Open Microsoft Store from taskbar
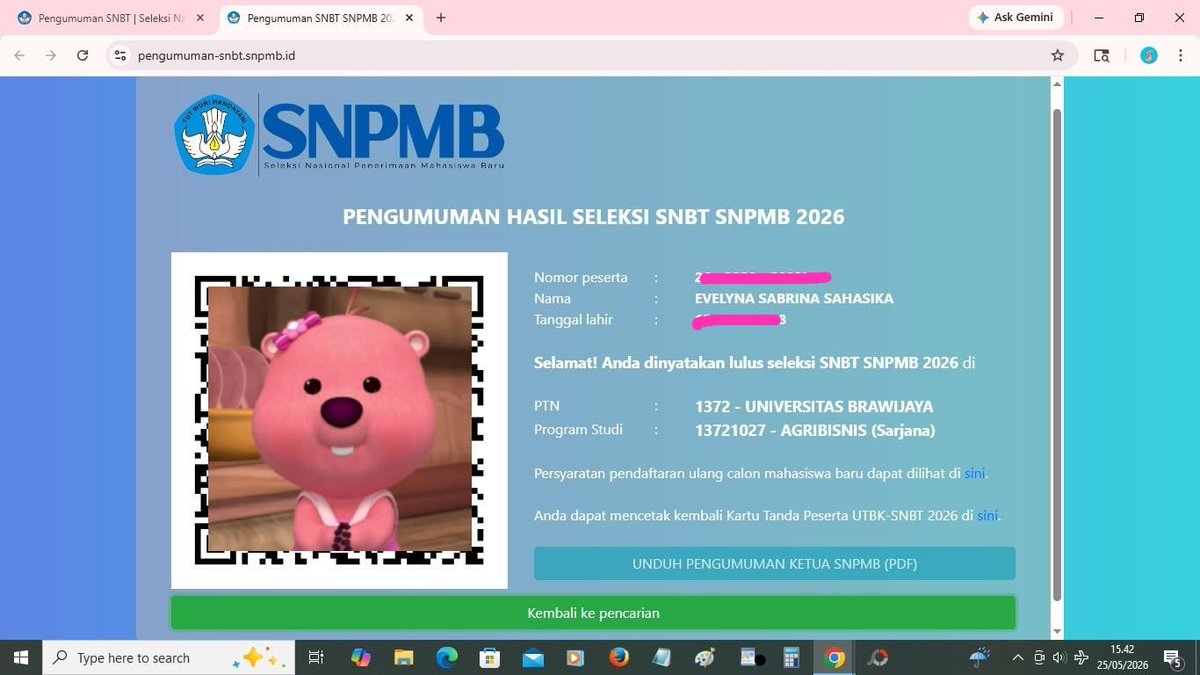This screenshot has width=1200, height=675. point(489,657)
